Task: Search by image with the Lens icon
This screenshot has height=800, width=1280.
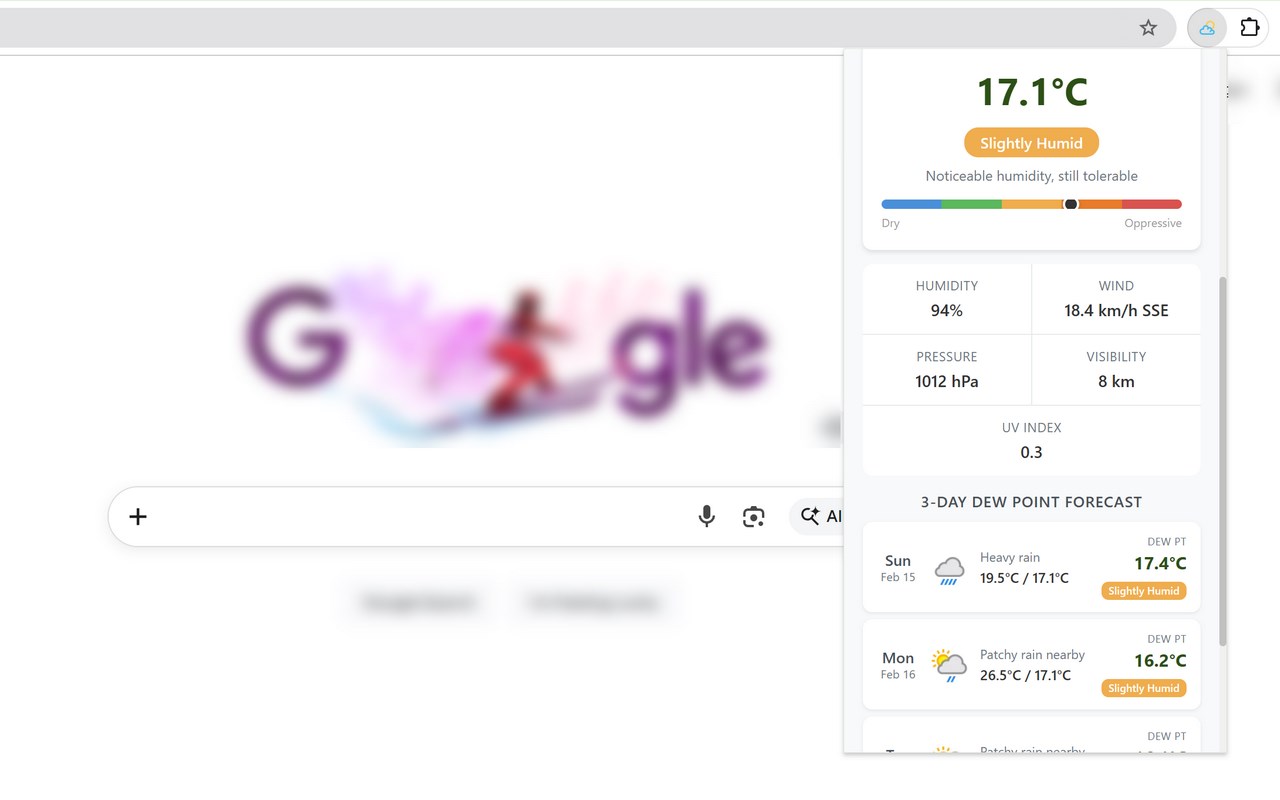Action: tap(753, 516)
